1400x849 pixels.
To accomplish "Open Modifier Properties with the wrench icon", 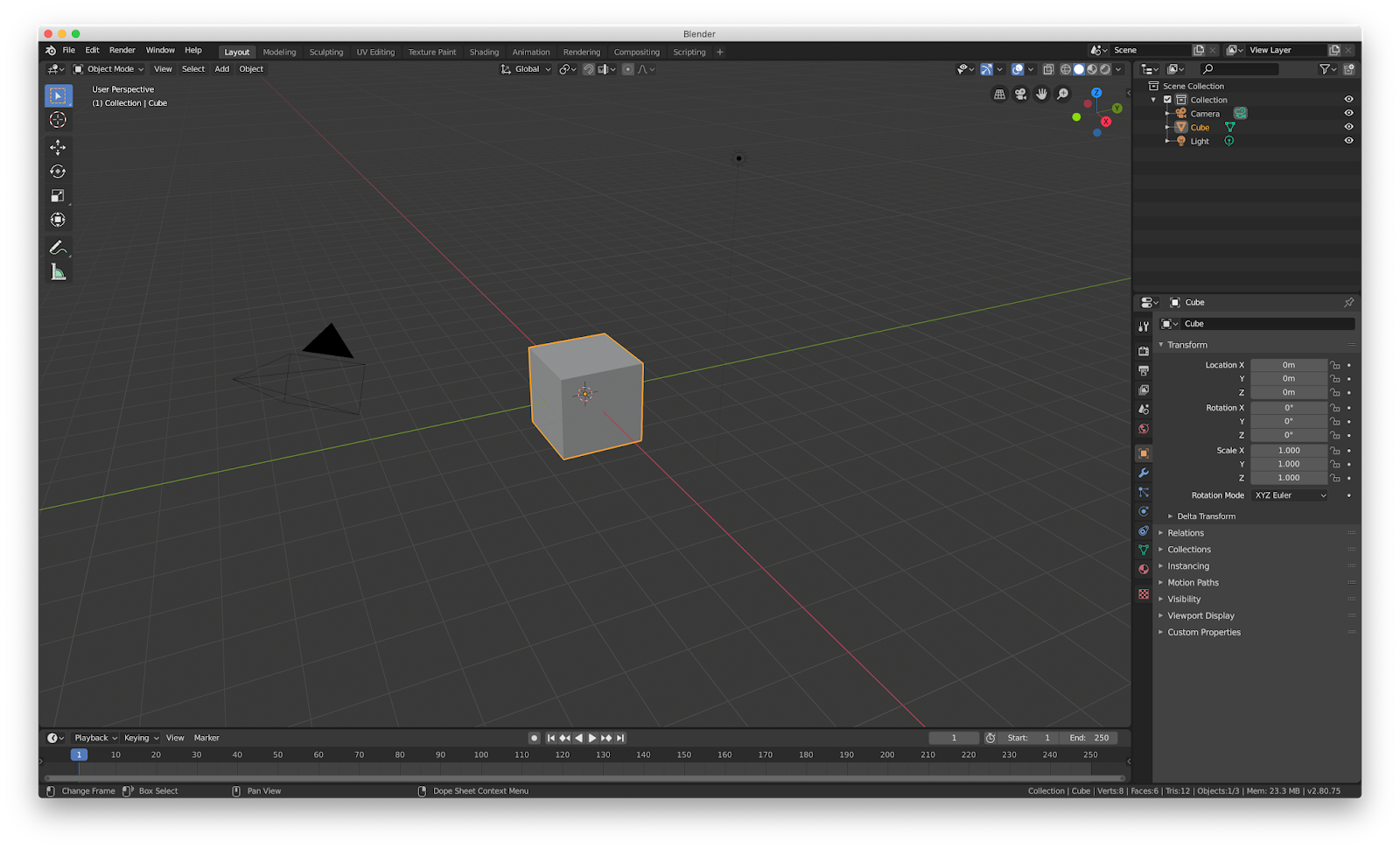I will pos(1143,473).
